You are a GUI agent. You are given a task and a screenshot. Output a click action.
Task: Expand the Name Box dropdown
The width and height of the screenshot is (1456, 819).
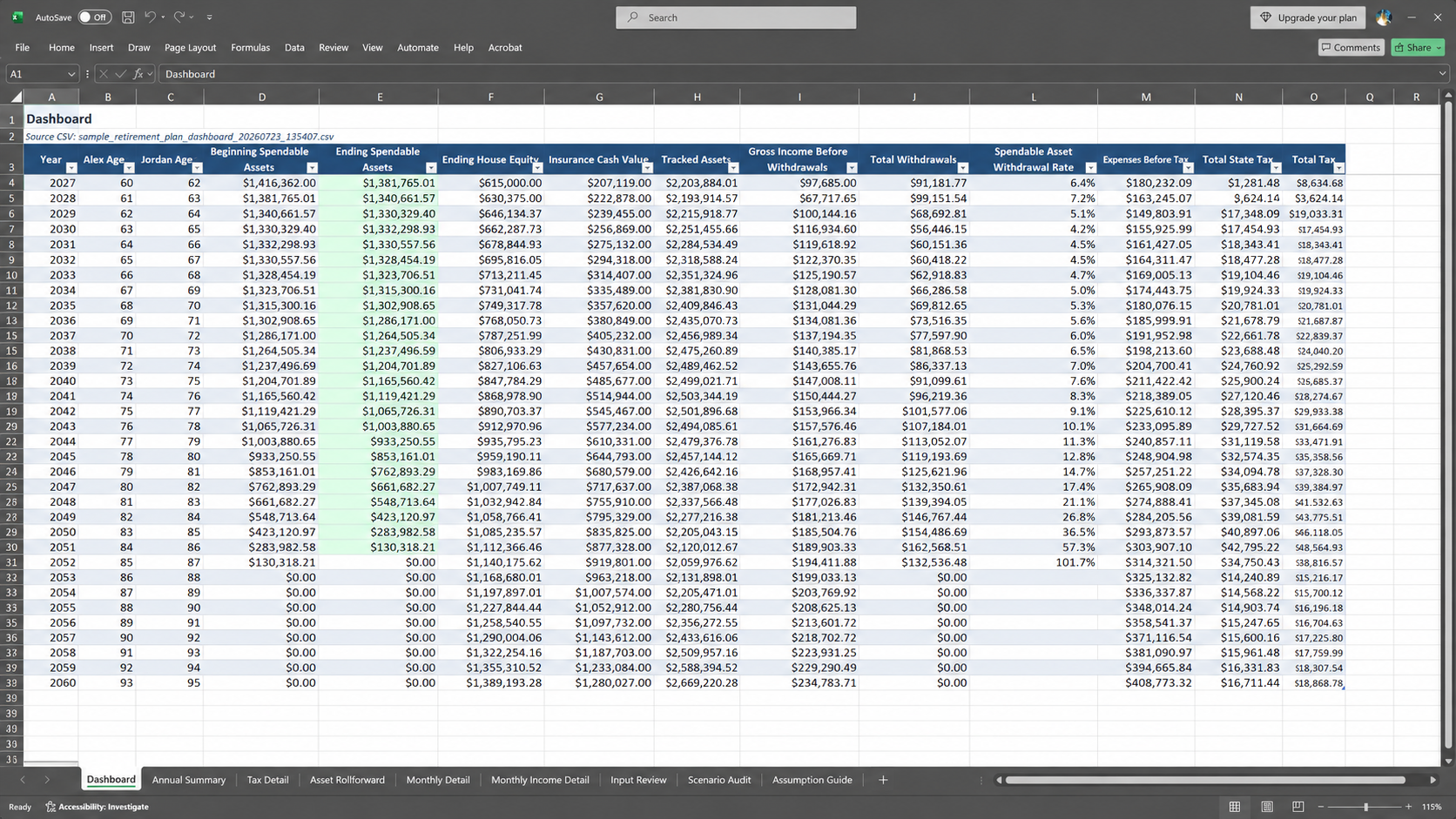point(71,74)
